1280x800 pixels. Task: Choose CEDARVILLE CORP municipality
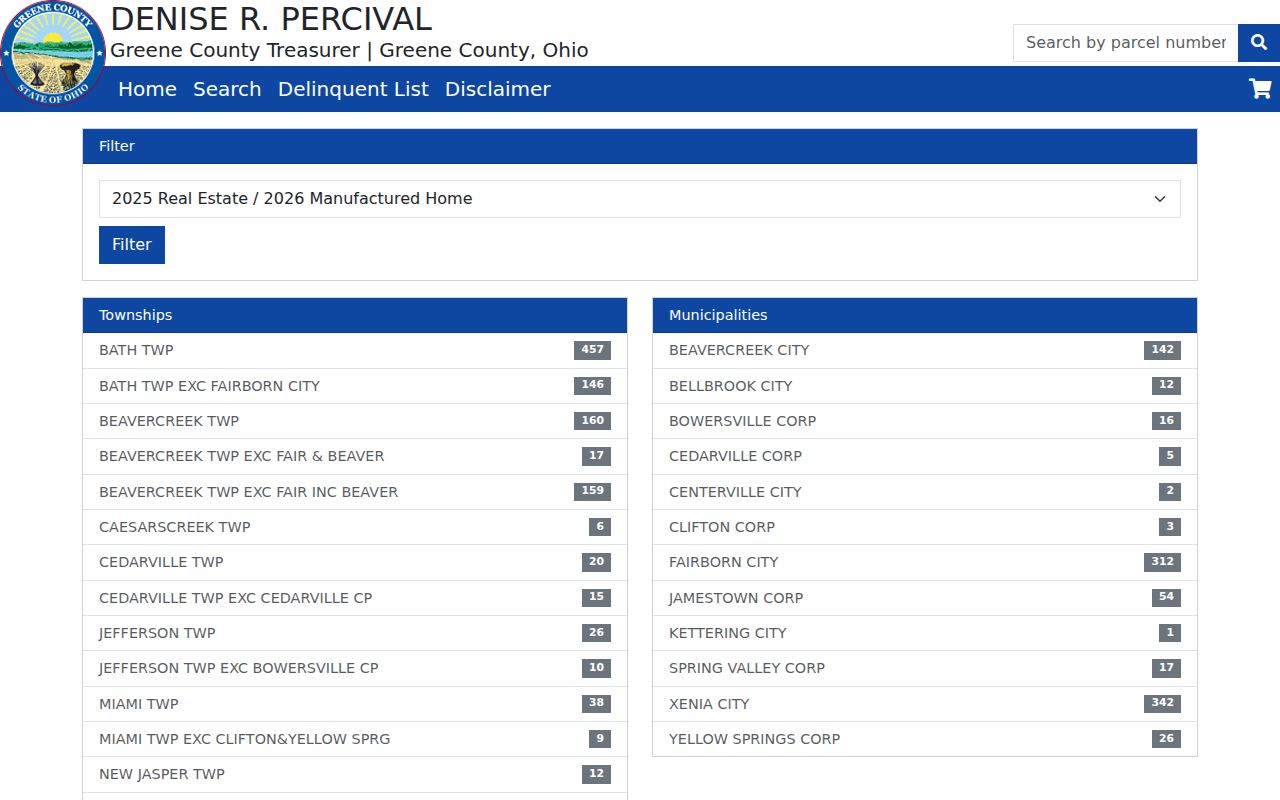click(925, 456)
